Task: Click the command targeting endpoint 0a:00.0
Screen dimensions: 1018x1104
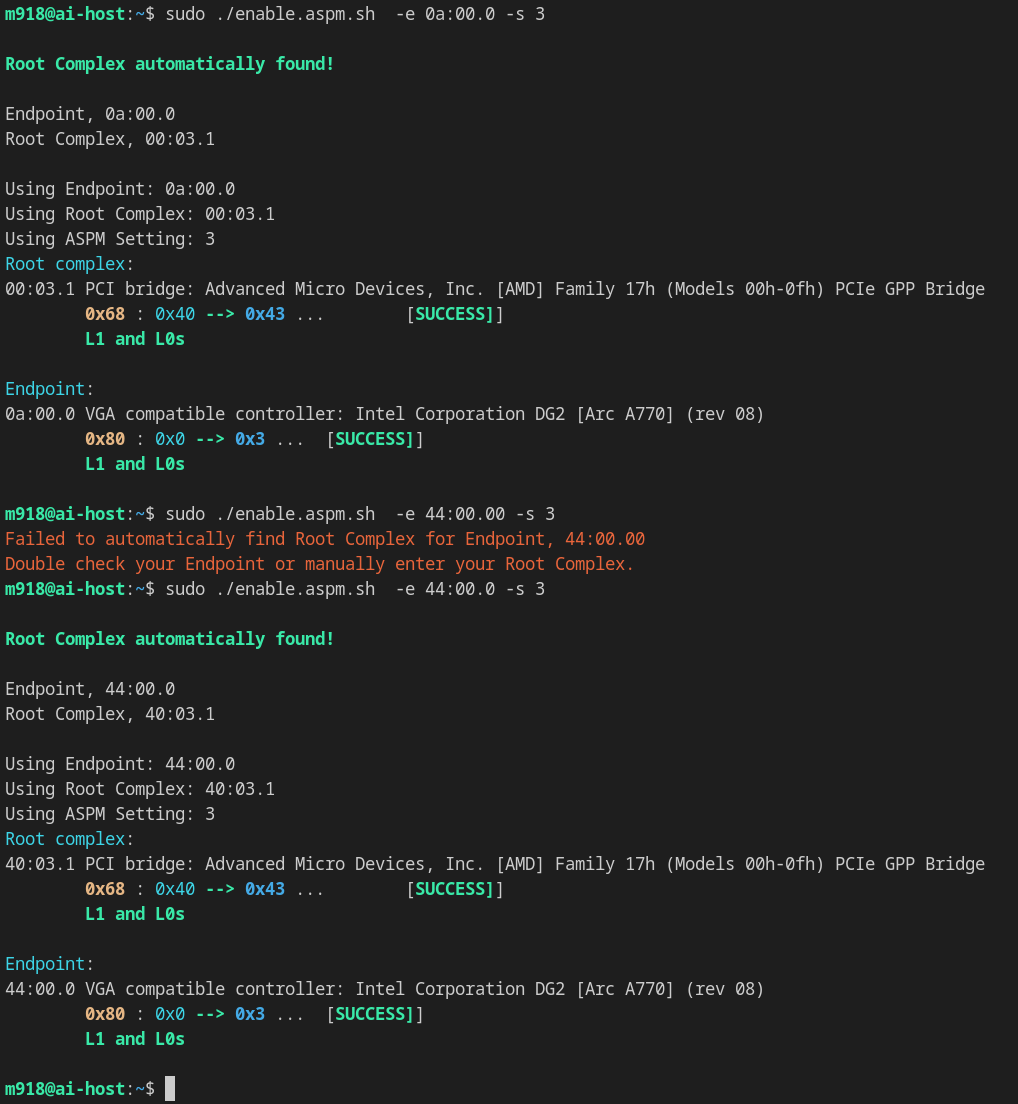Action: click(x=355, y=14)
